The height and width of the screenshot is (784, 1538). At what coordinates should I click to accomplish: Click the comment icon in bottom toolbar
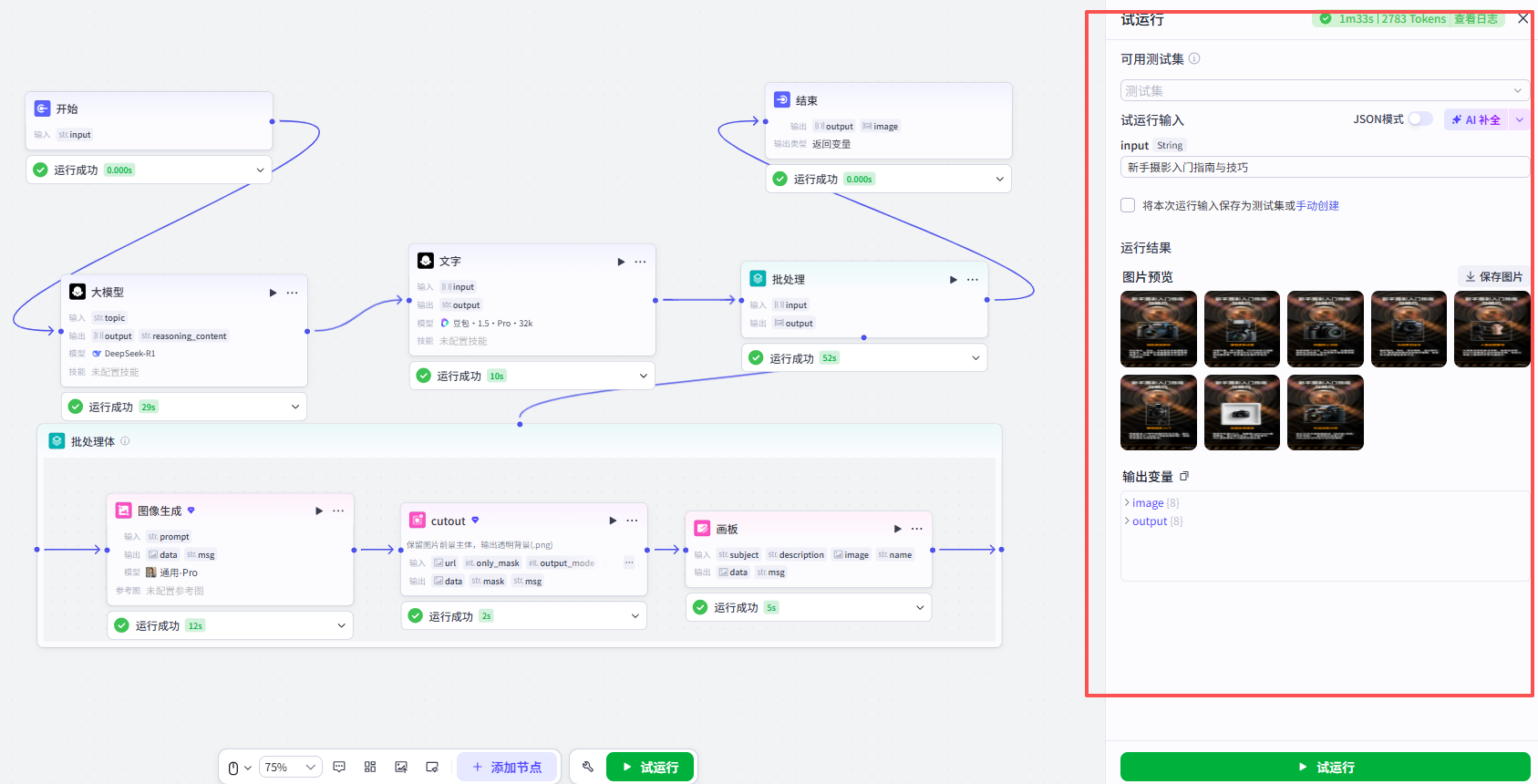click(x=339, y=767)
